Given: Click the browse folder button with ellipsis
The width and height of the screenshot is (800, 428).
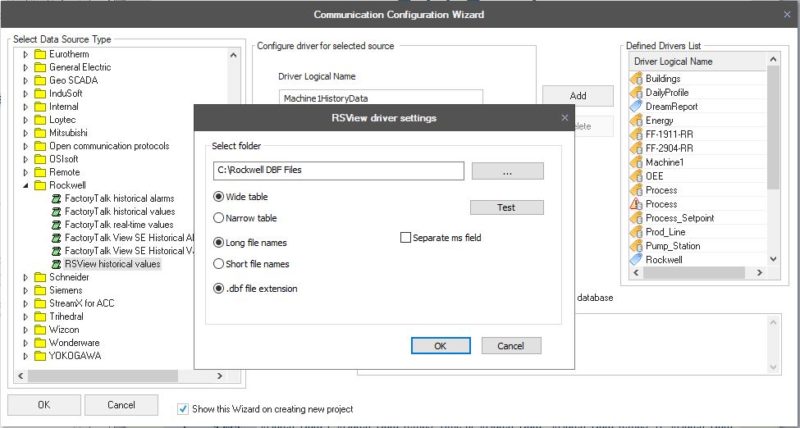Looking at the screenshot, I should click(x=507, y=172).
